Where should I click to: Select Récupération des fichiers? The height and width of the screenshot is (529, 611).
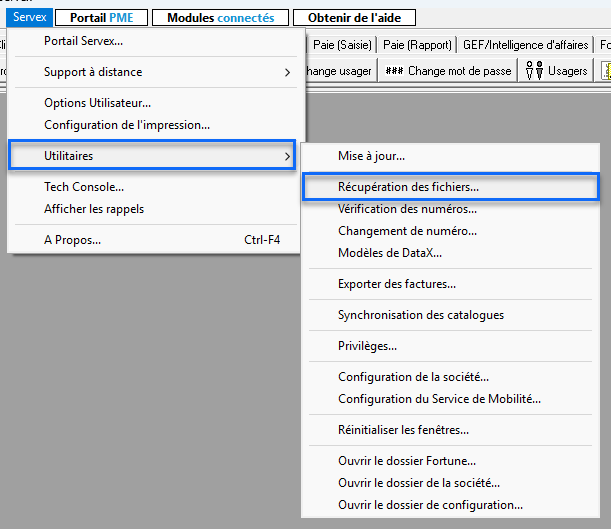pos(408,186)
